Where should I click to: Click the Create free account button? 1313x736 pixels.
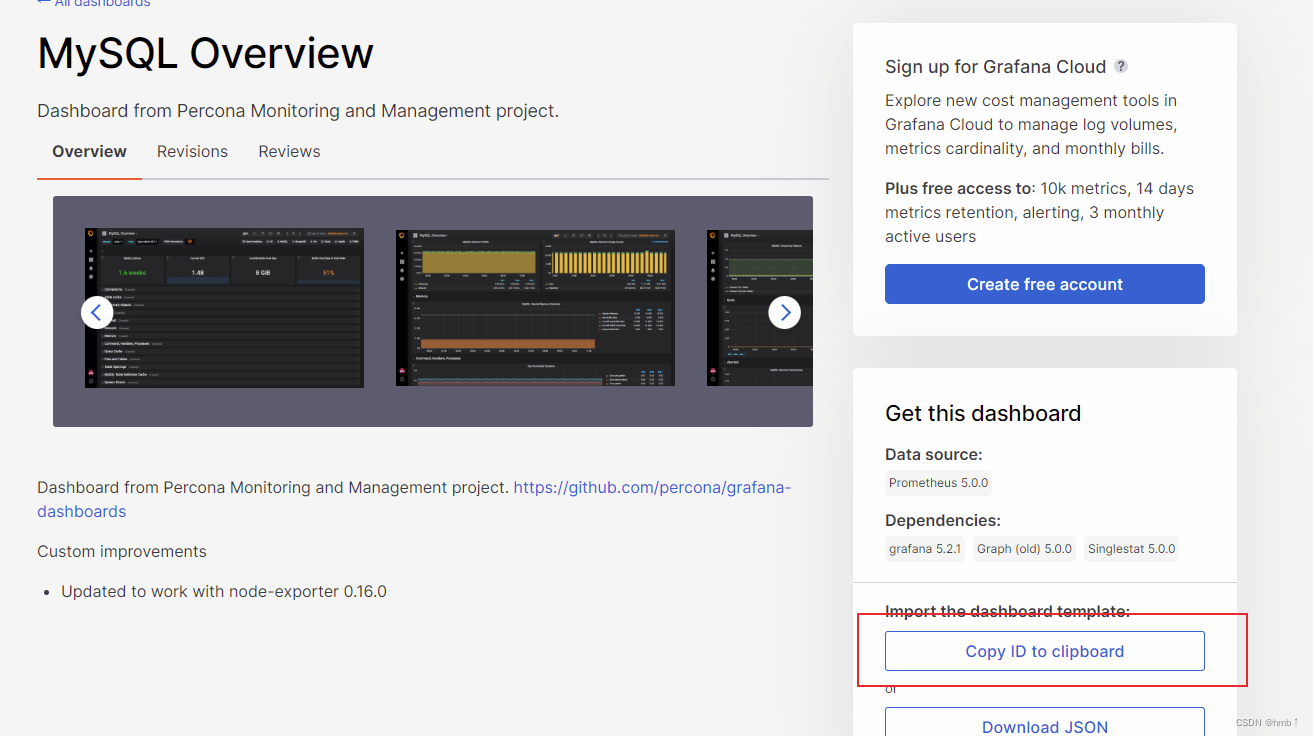point(1045,284)
